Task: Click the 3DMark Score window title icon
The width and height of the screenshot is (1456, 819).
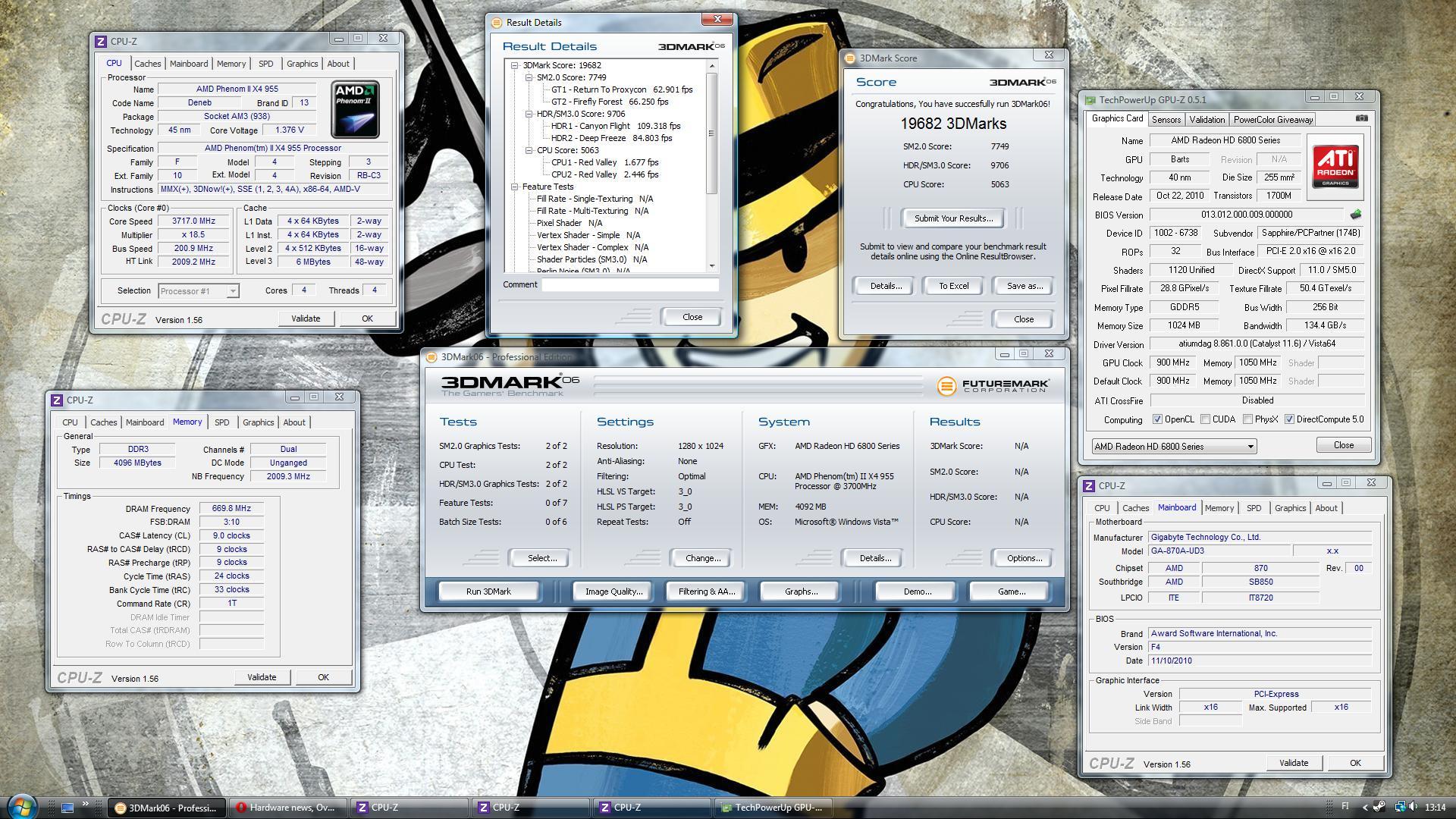Action: [x=850, y=58]
